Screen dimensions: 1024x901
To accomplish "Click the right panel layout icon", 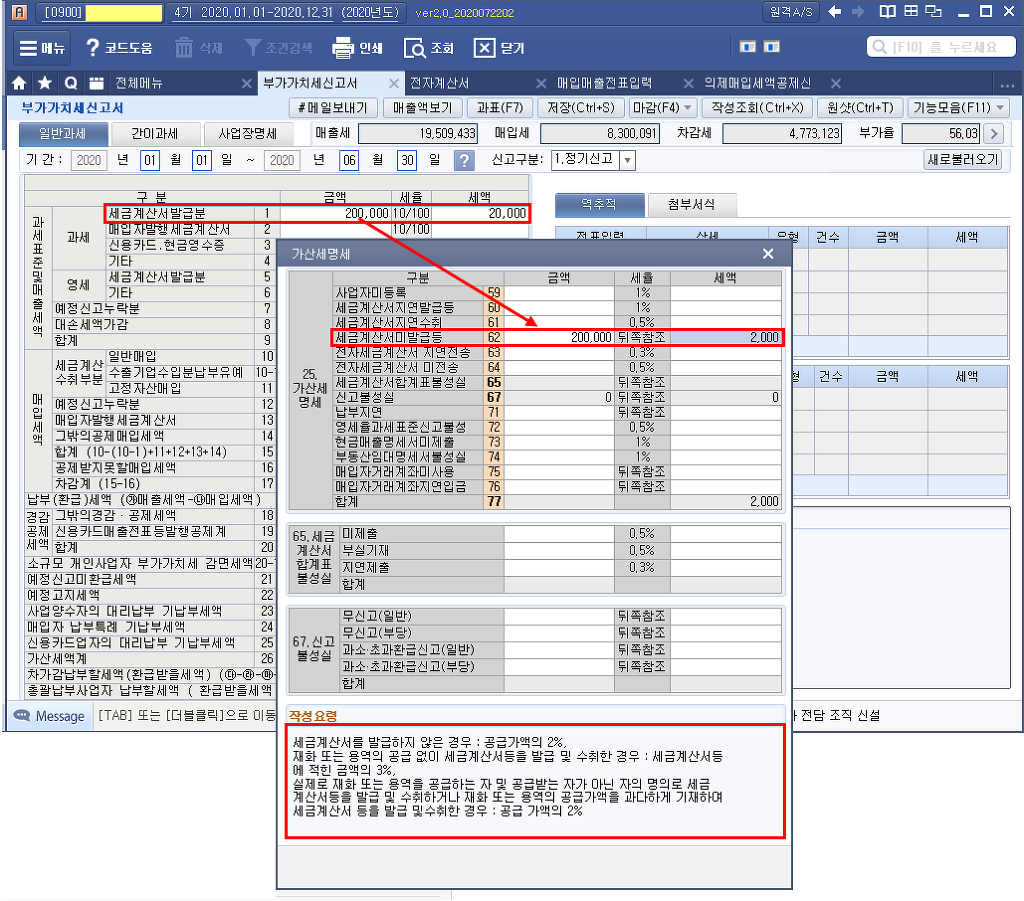I will coord(772,46).
